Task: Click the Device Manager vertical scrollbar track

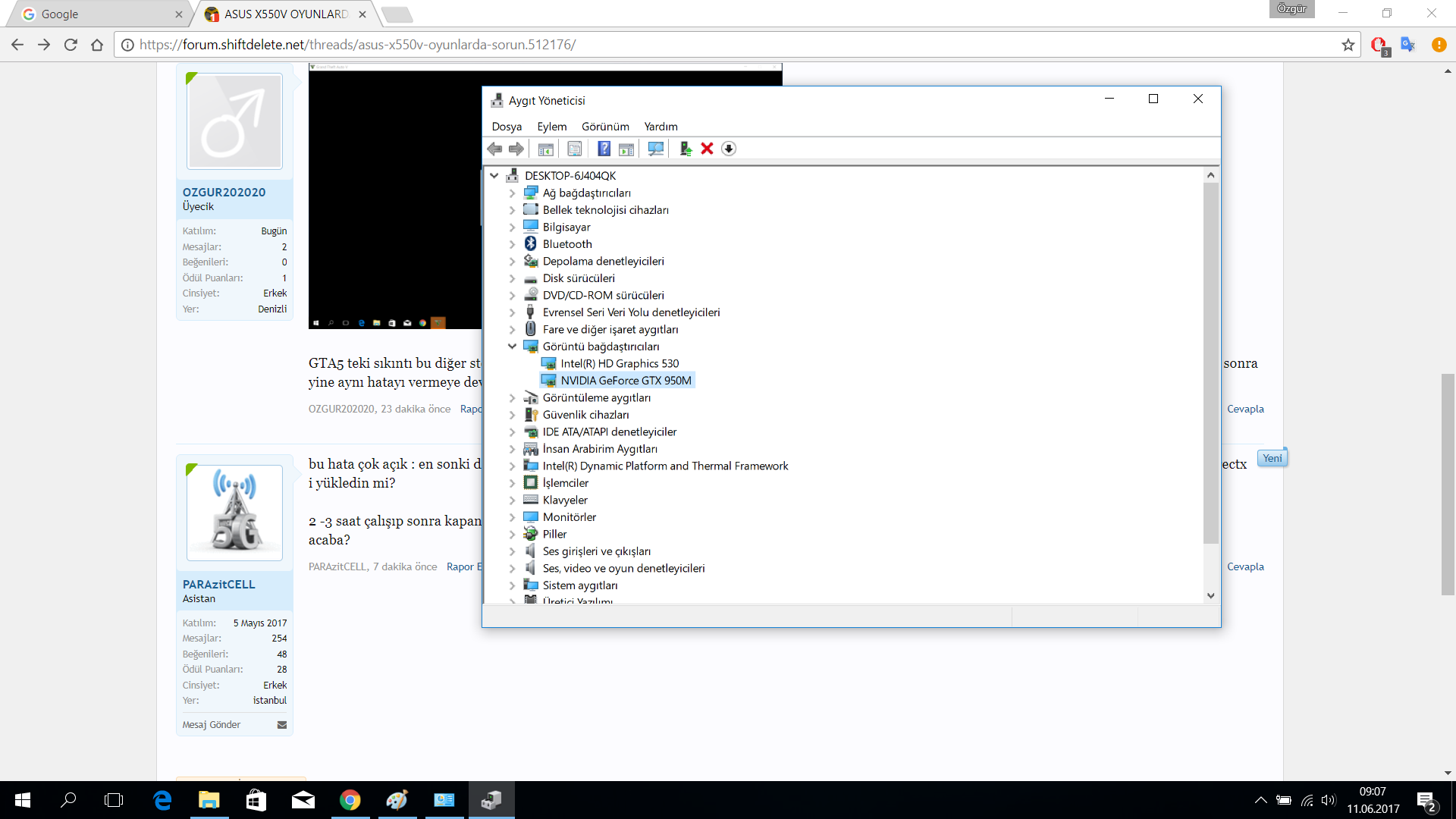Action: click(x=1210, y=567)
